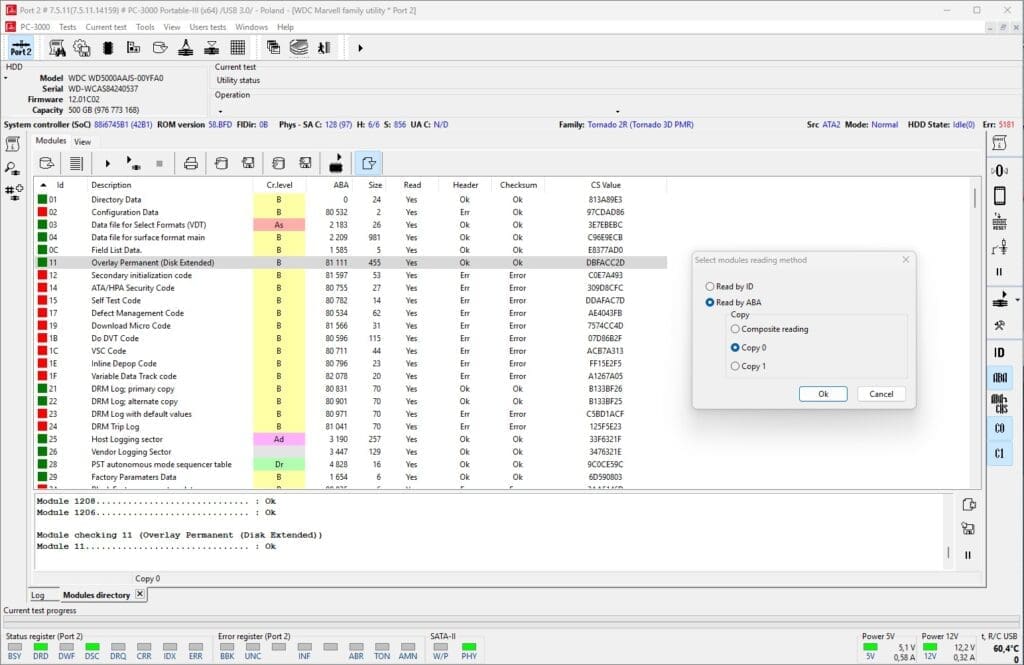Viewport: 1024px width, 665px height.
Task: Expand main toolbar overflow arrow
Action: [x=360, y=48]
